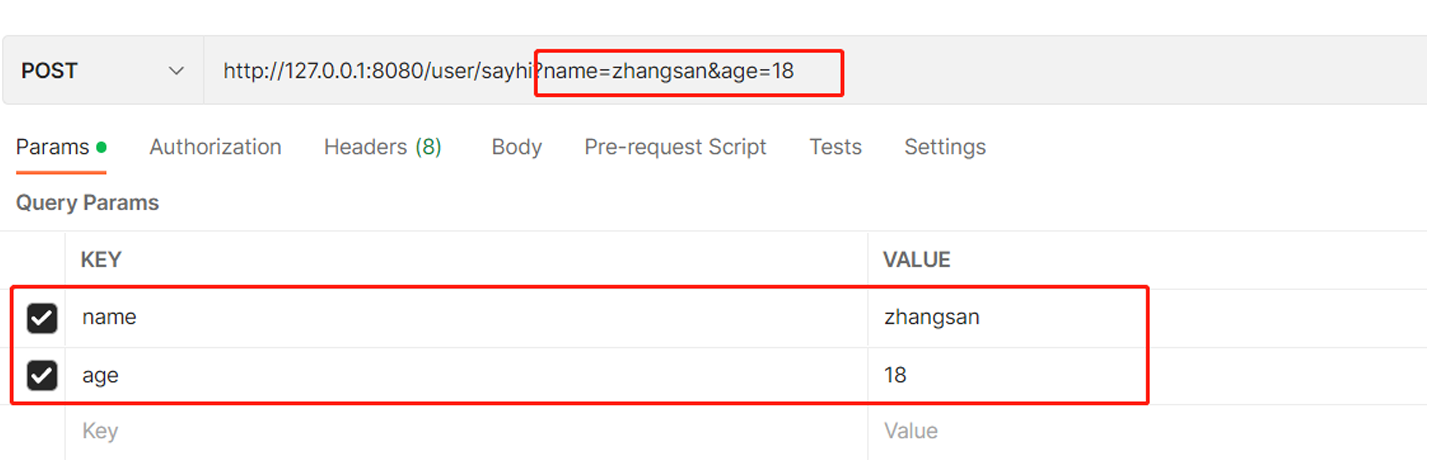Go to the Tests tab
Image resolution: width=1450 pixels, height=460 pixels.
coord(835,147)
